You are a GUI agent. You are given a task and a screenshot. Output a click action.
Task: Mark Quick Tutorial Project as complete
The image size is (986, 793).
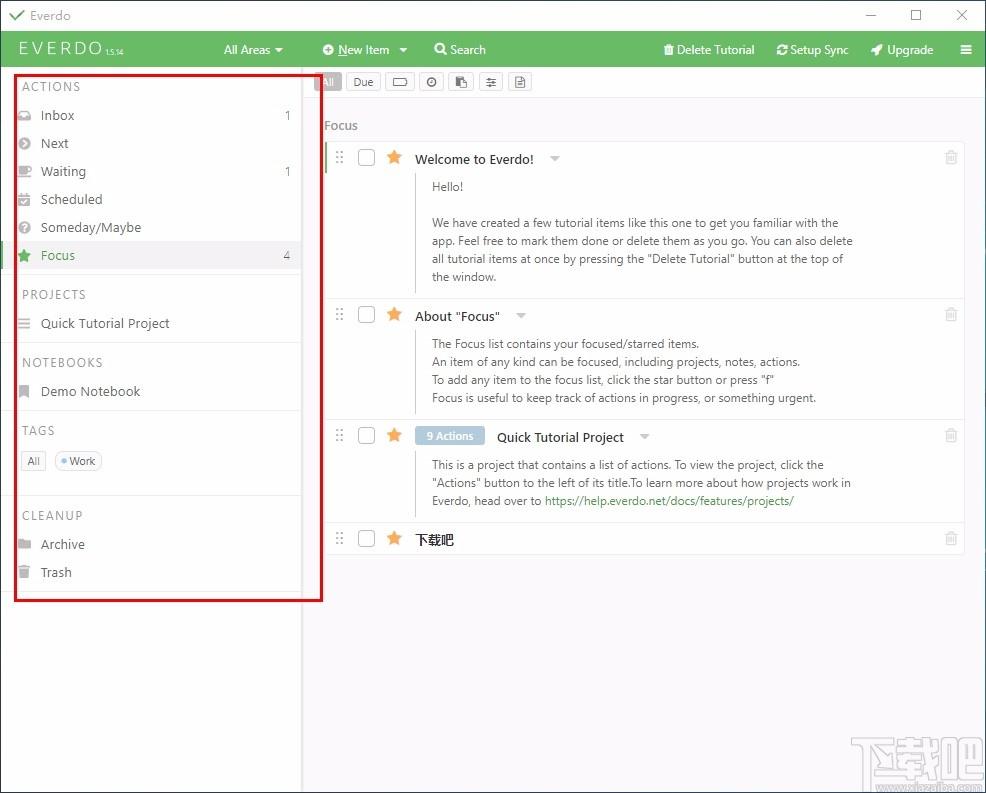[367, 435]
